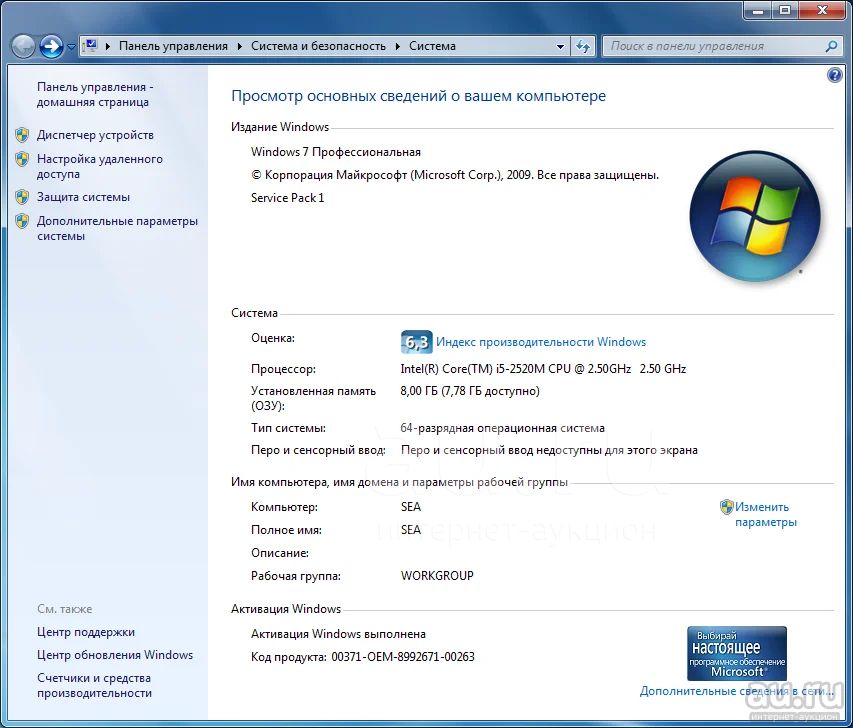The image size is (853, 728).
Task: Click the magnifier search icon
Action: click(830, 46)
